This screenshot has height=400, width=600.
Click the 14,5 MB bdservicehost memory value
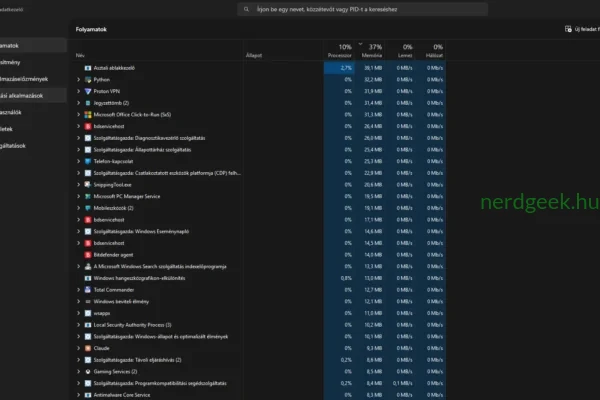[x=373, y=243]
